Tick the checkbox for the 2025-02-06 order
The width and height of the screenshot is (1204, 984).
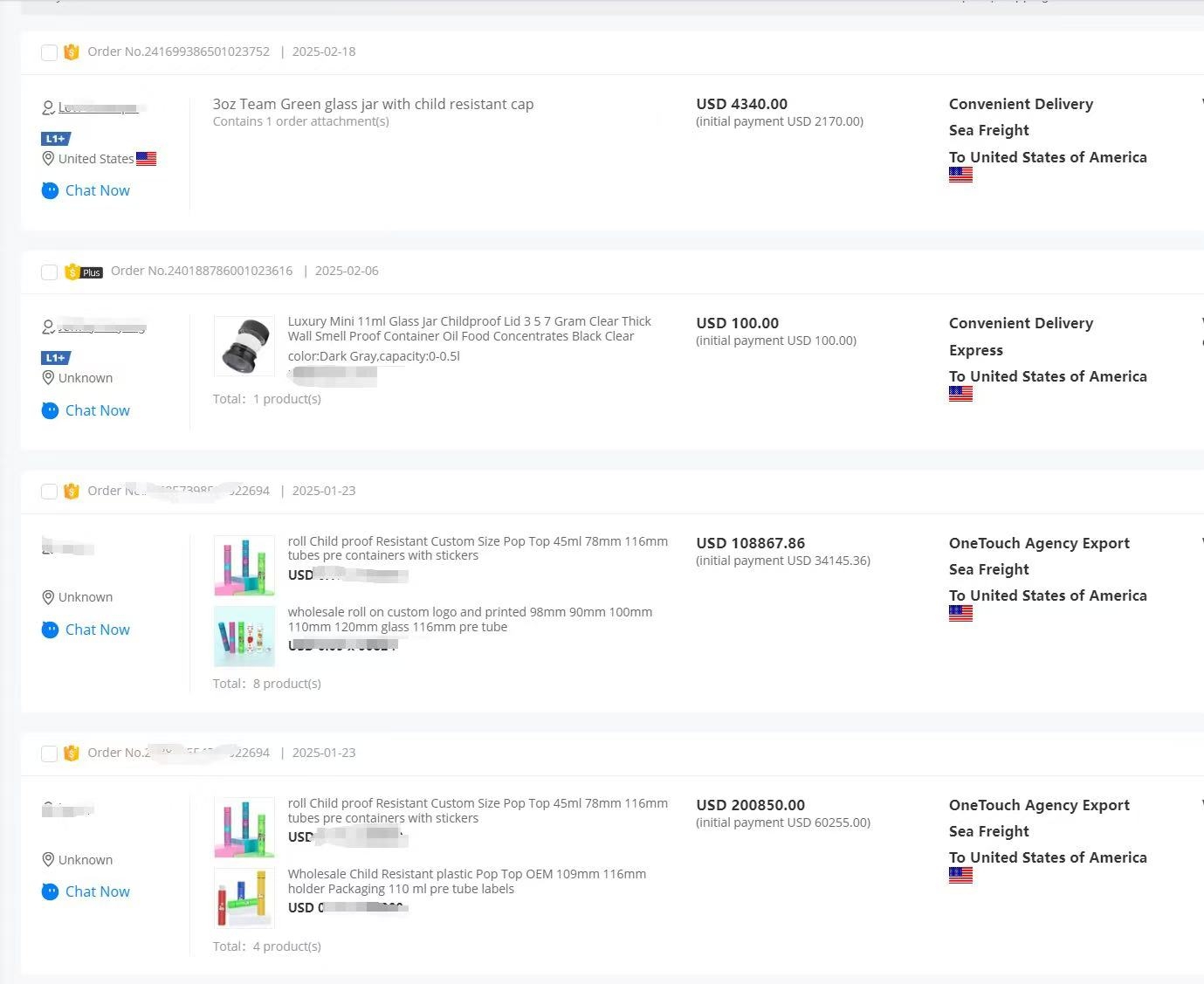(x=50, y=272)
